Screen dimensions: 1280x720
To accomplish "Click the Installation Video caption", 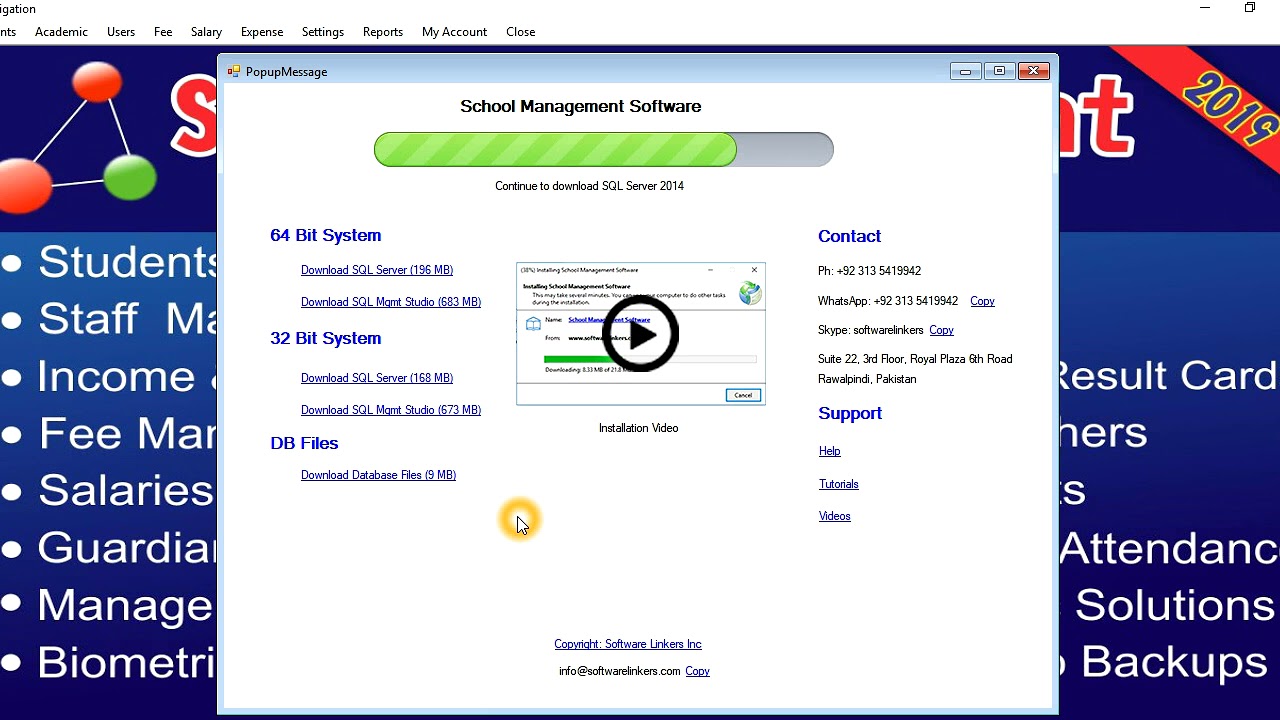I will (638, 428).
